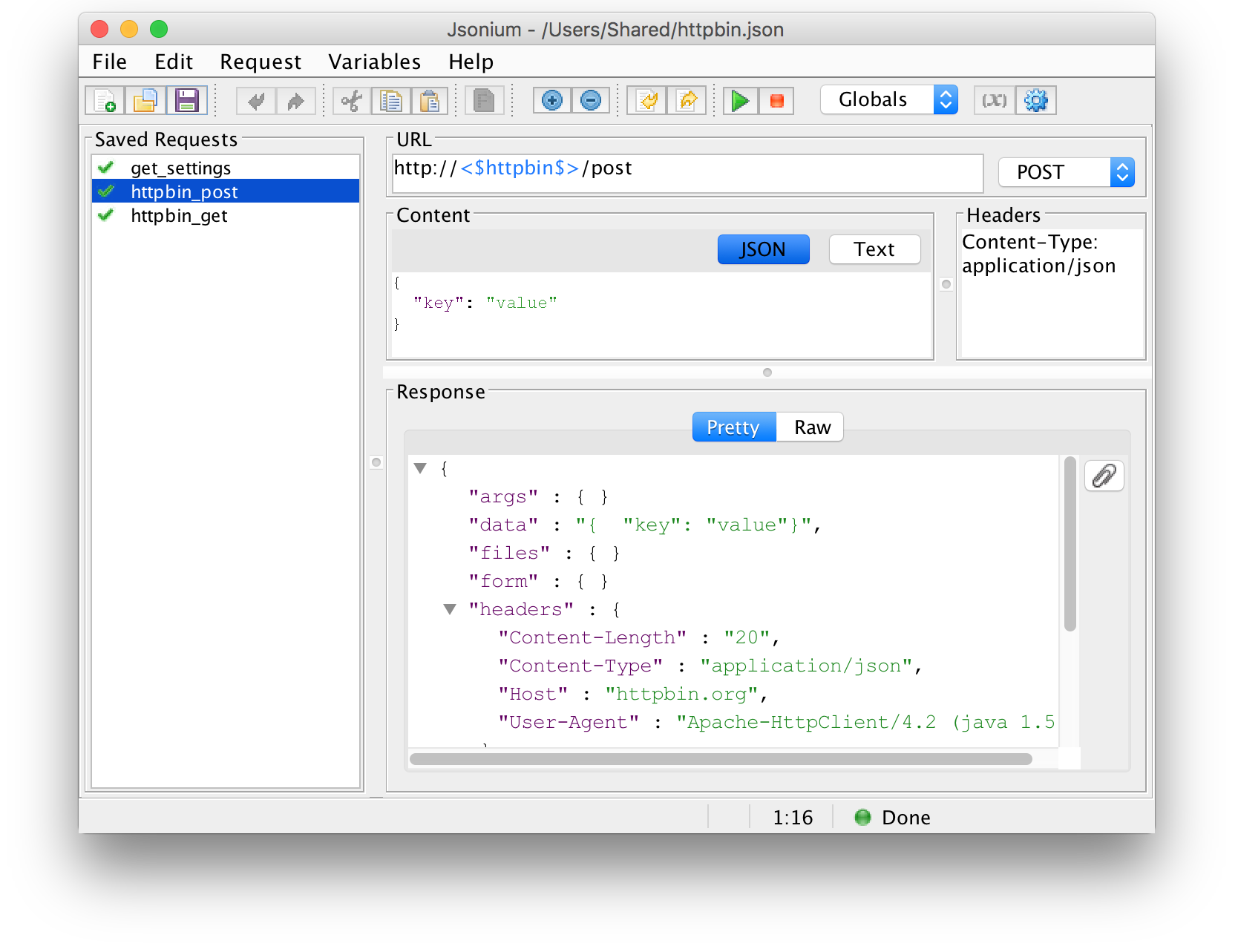
Task: Open the Globals environment dropdown
Action: (x=889, y=99)
